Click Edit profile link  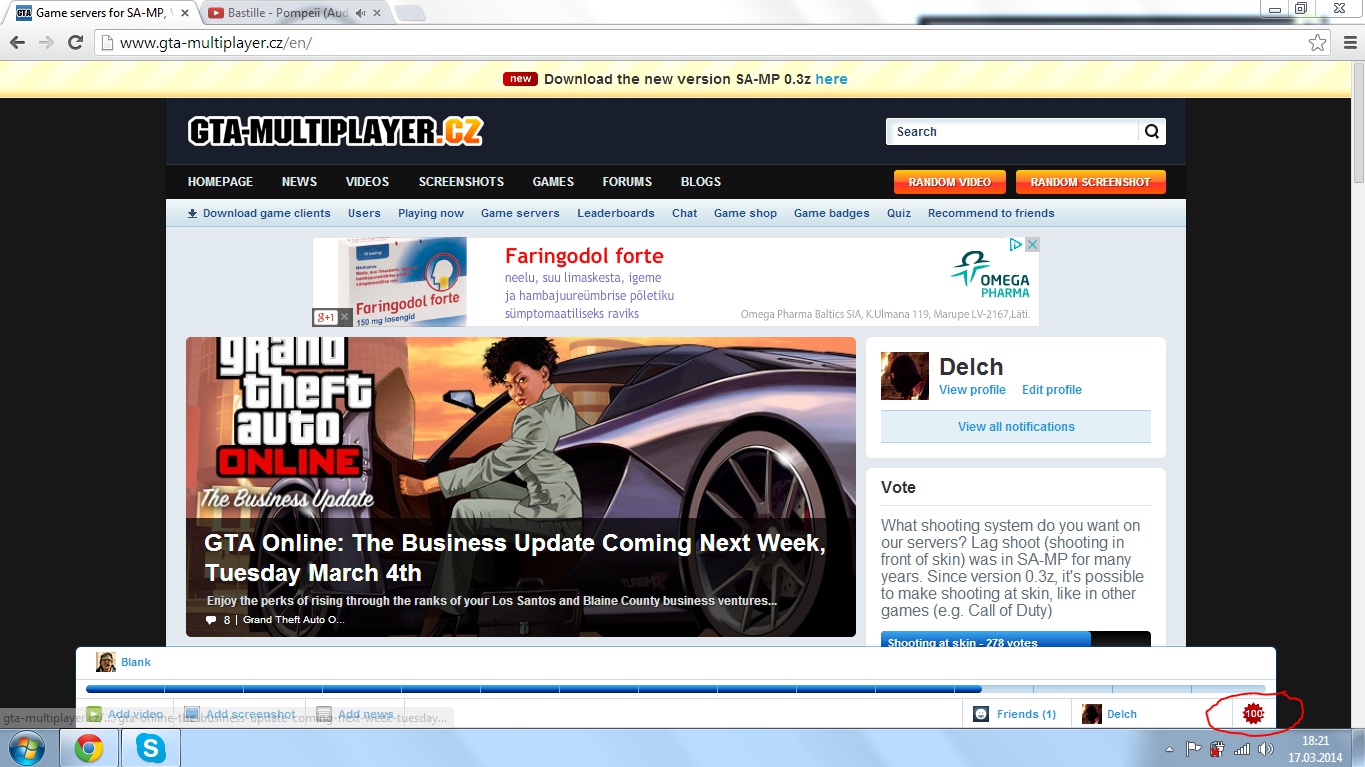click(x=1052, y=390)
